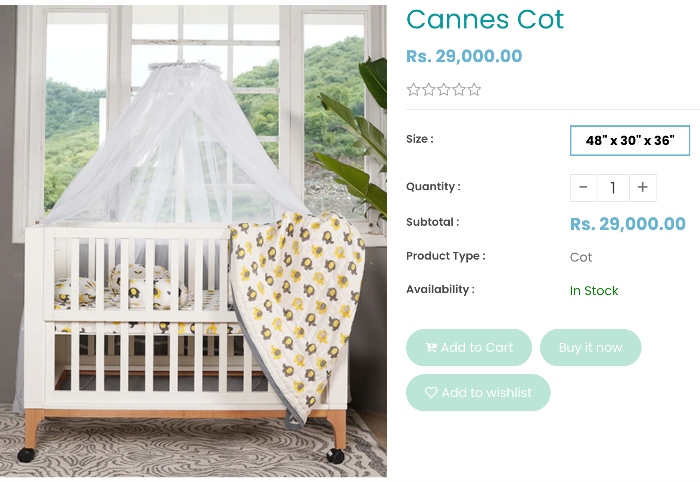Click the quantity number field
The image size is (700, 482).
613,187
